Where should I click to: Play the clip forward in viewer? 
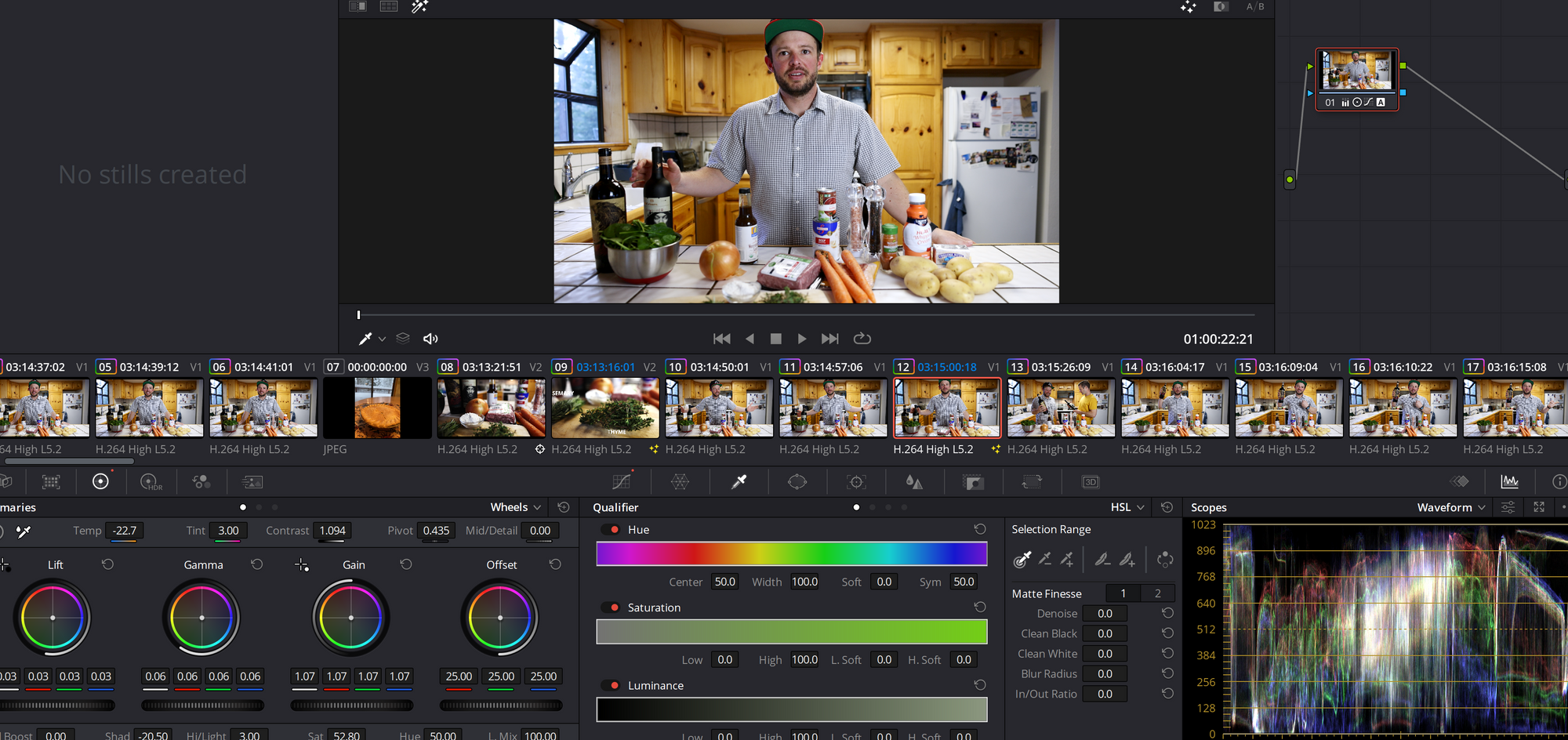pyautogui.click(x=802, y=339)
